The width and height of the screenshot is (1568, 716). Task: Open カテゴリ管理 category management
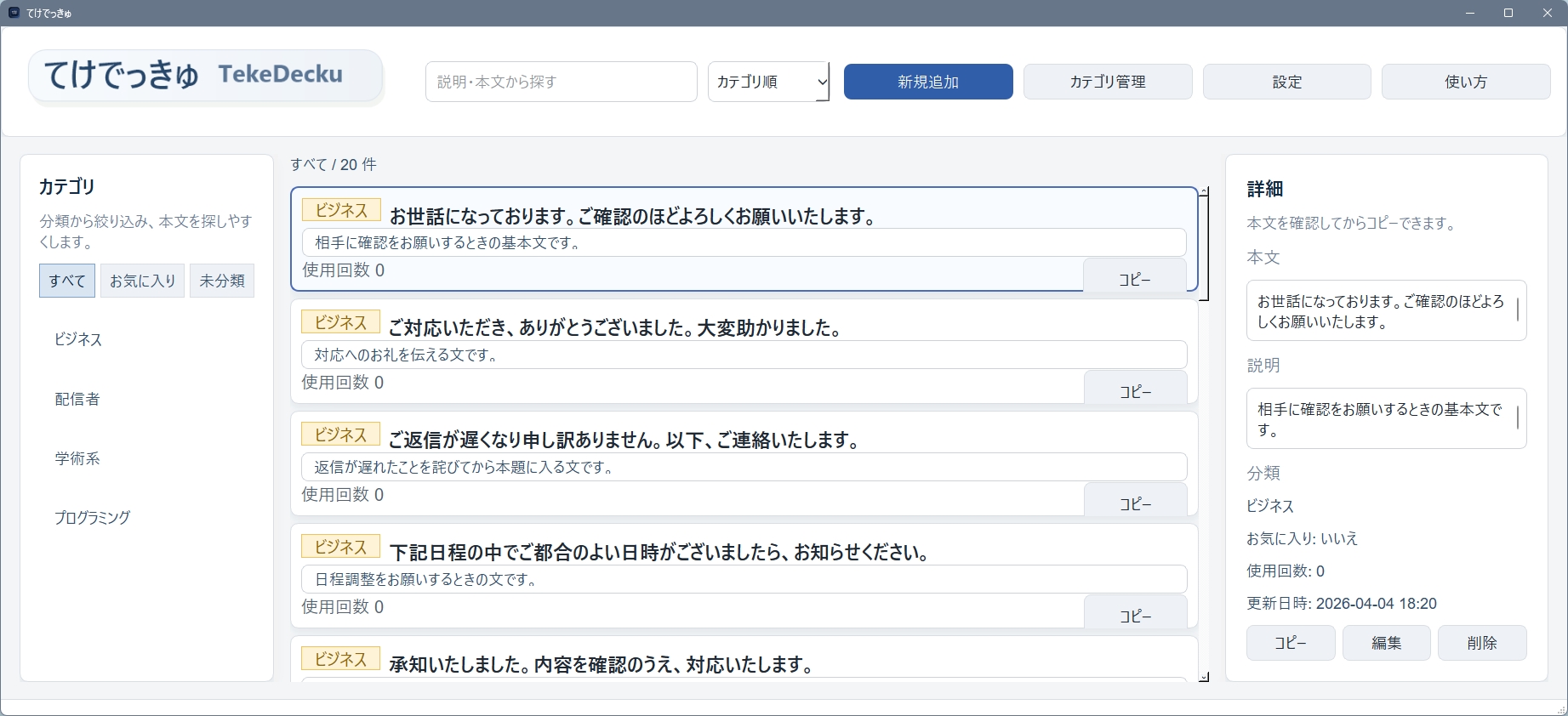coord(1107,82)
